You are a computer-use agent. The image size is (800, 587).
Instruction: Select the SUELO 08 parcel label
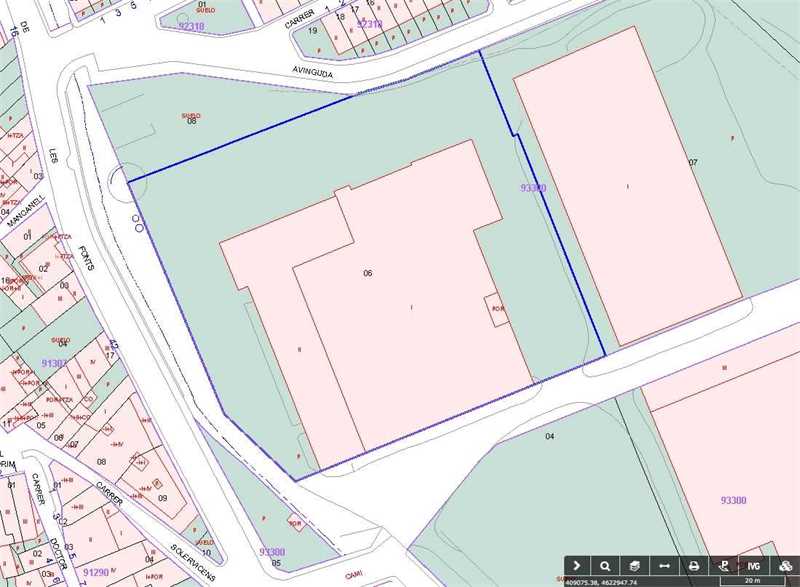191,118
